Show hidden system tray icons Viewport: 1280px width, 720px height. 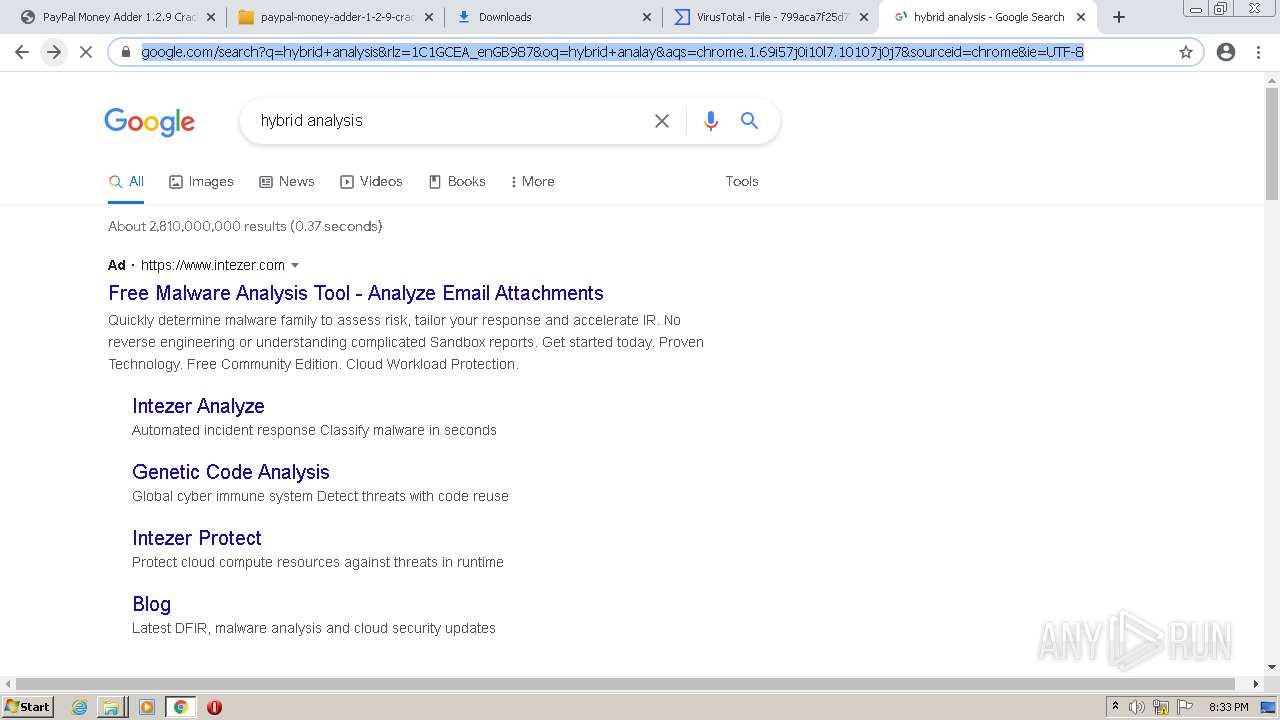(1115, 707)
